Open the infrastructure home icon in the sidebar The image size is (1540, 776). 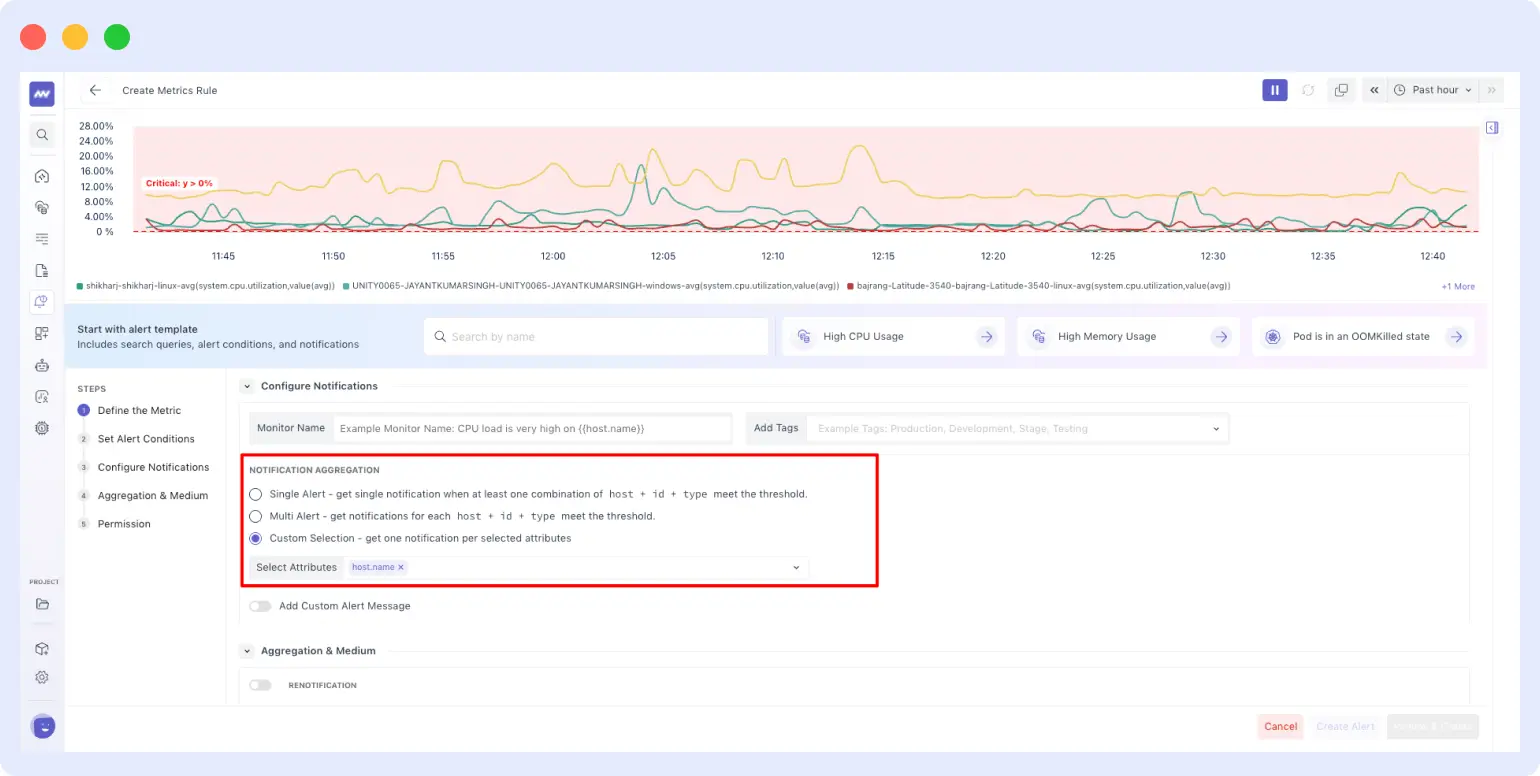tap(42, 176)
